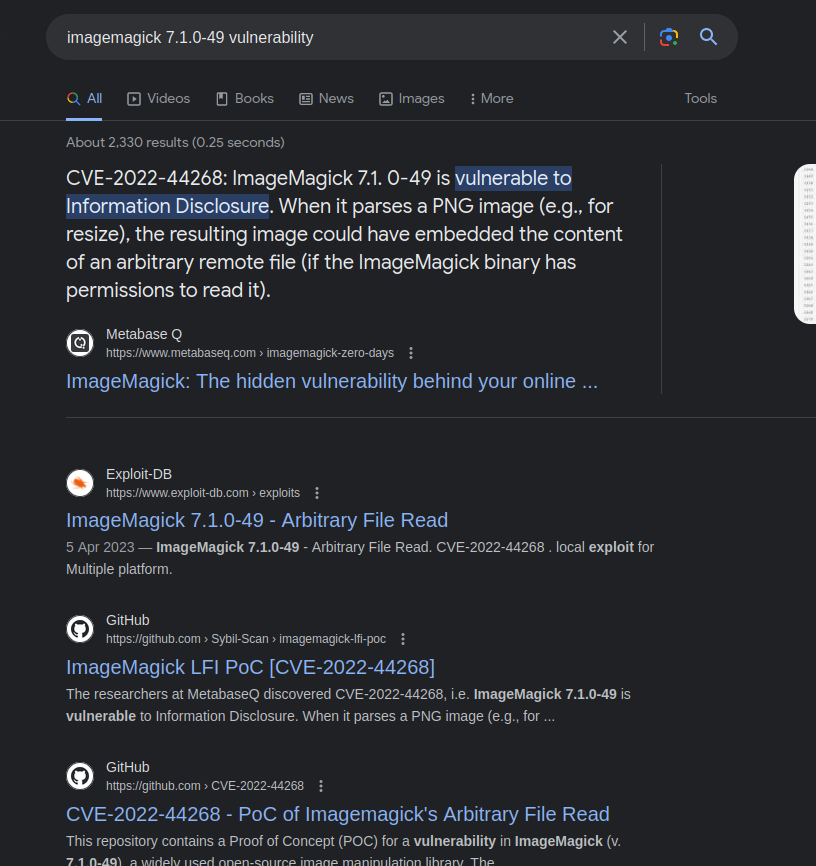Switch to the Videos tab
This screenshot has width=816, height=866.
click(x=158, y=98)
